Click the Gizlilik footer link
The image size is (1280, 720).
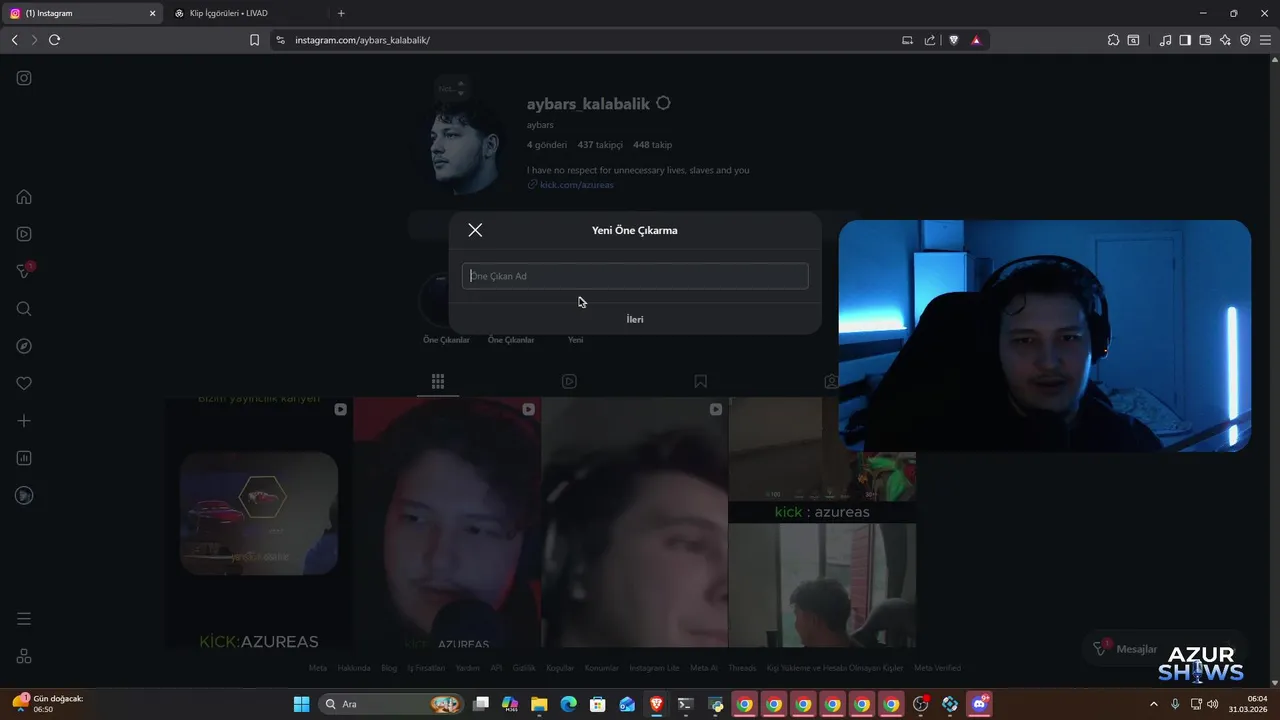point(524,668)
